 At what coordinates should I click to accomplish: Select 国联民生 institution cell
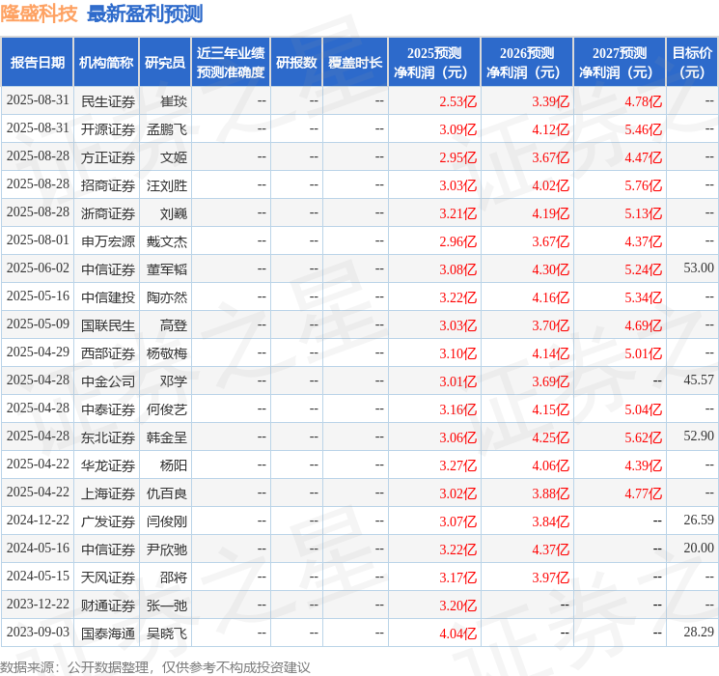coord(108,326)
